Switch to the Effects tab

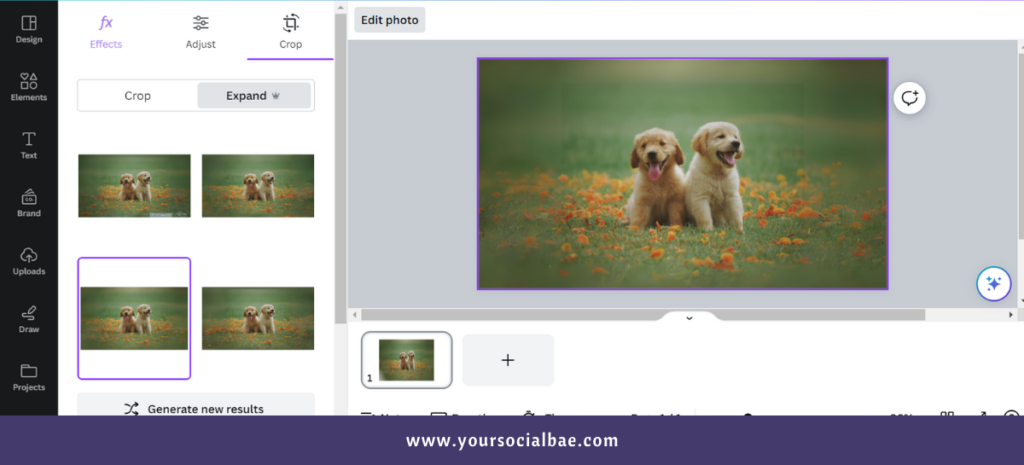click(x=106, y=31)
